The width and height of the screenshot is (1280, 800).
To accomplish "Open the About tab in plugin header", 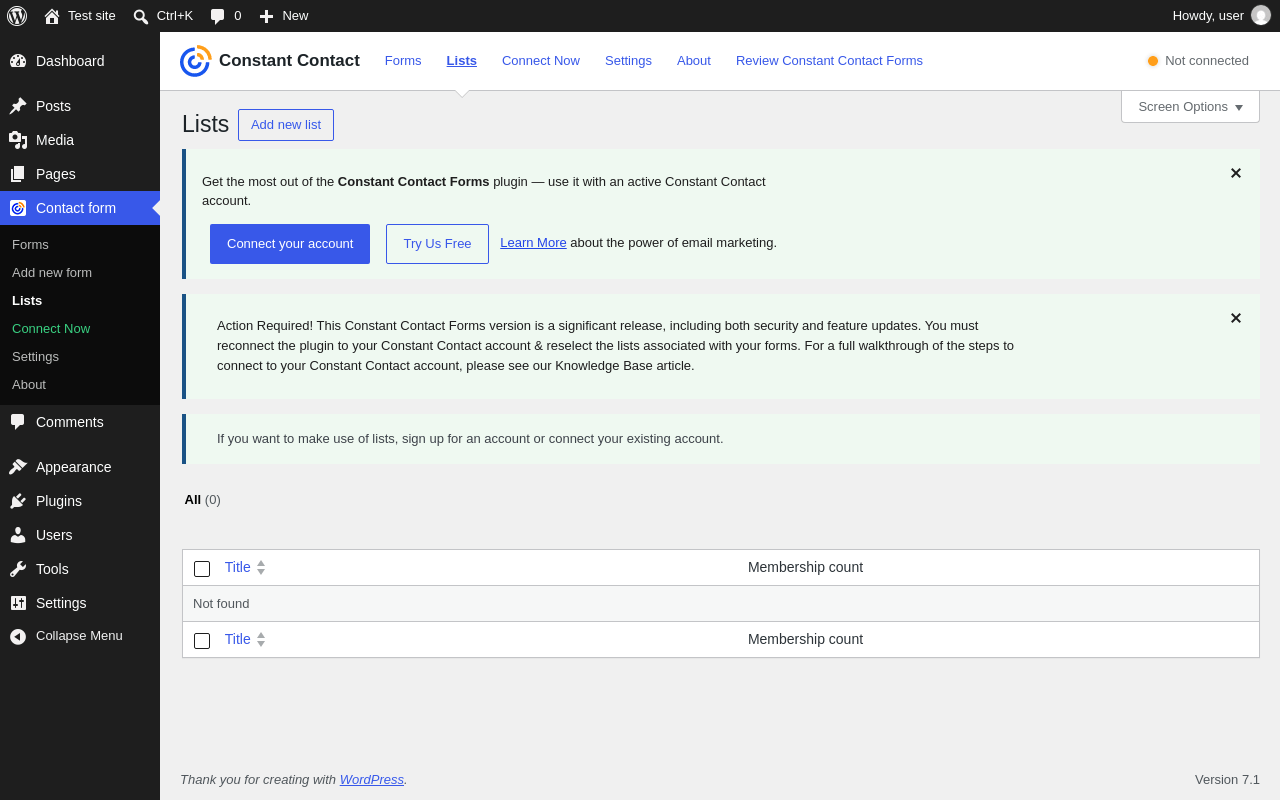I will 694,61.
